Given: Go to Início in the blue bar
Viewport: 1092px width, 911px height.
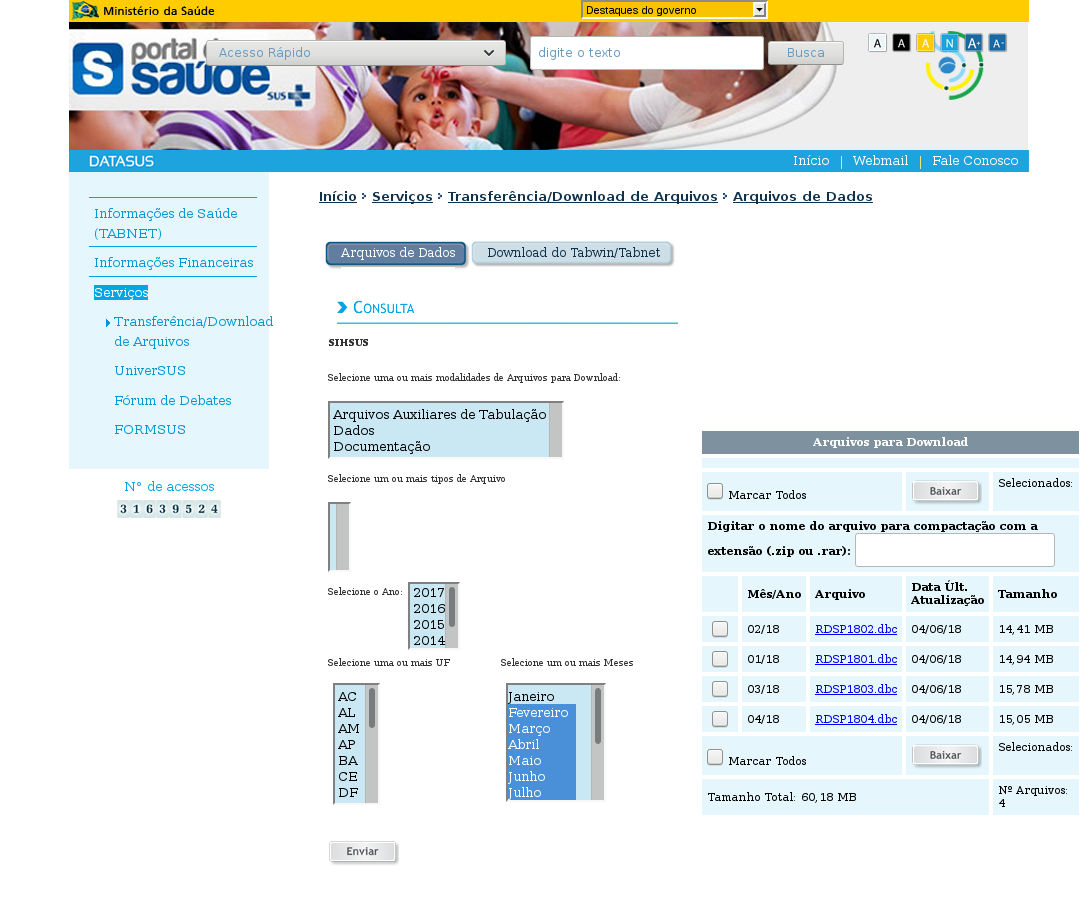Looking at the screenshot, I should click(811, 161).
